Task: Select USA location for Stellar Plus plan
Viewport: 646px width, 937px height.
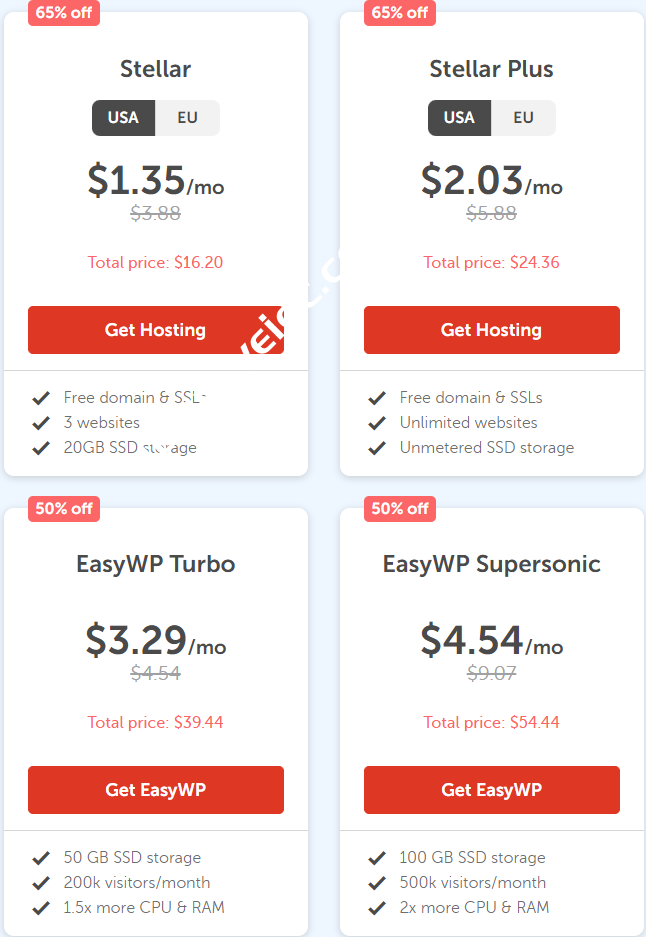Action: 459,118
